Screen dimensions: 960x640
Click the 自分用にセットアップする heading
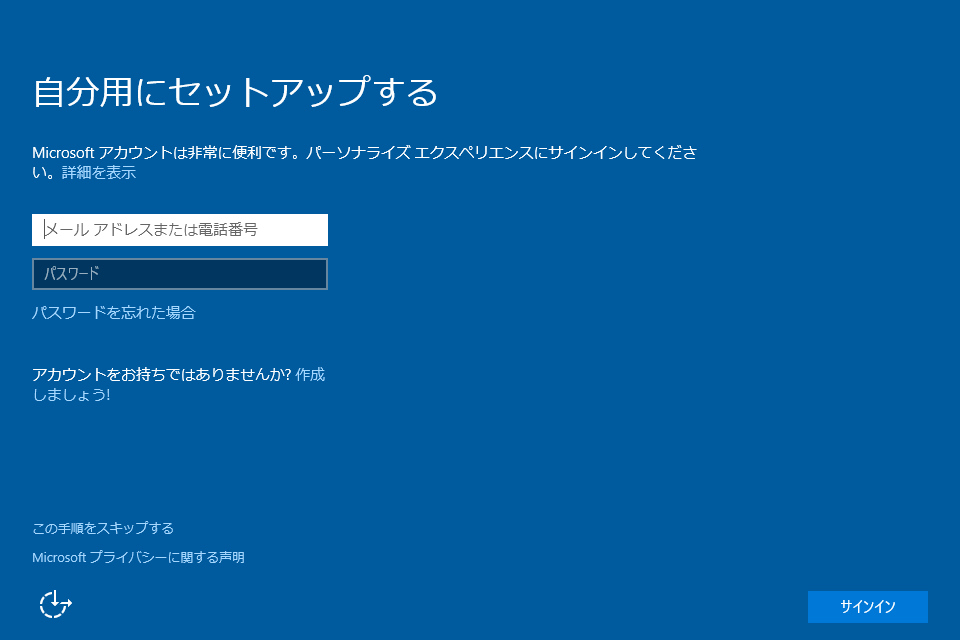[x=235, y=92]
